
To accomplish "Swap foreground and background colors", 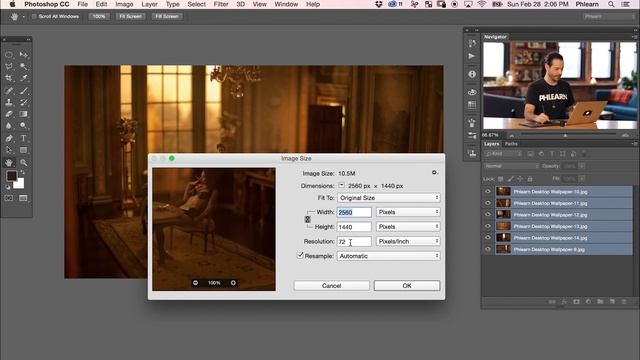I will 23,173.
